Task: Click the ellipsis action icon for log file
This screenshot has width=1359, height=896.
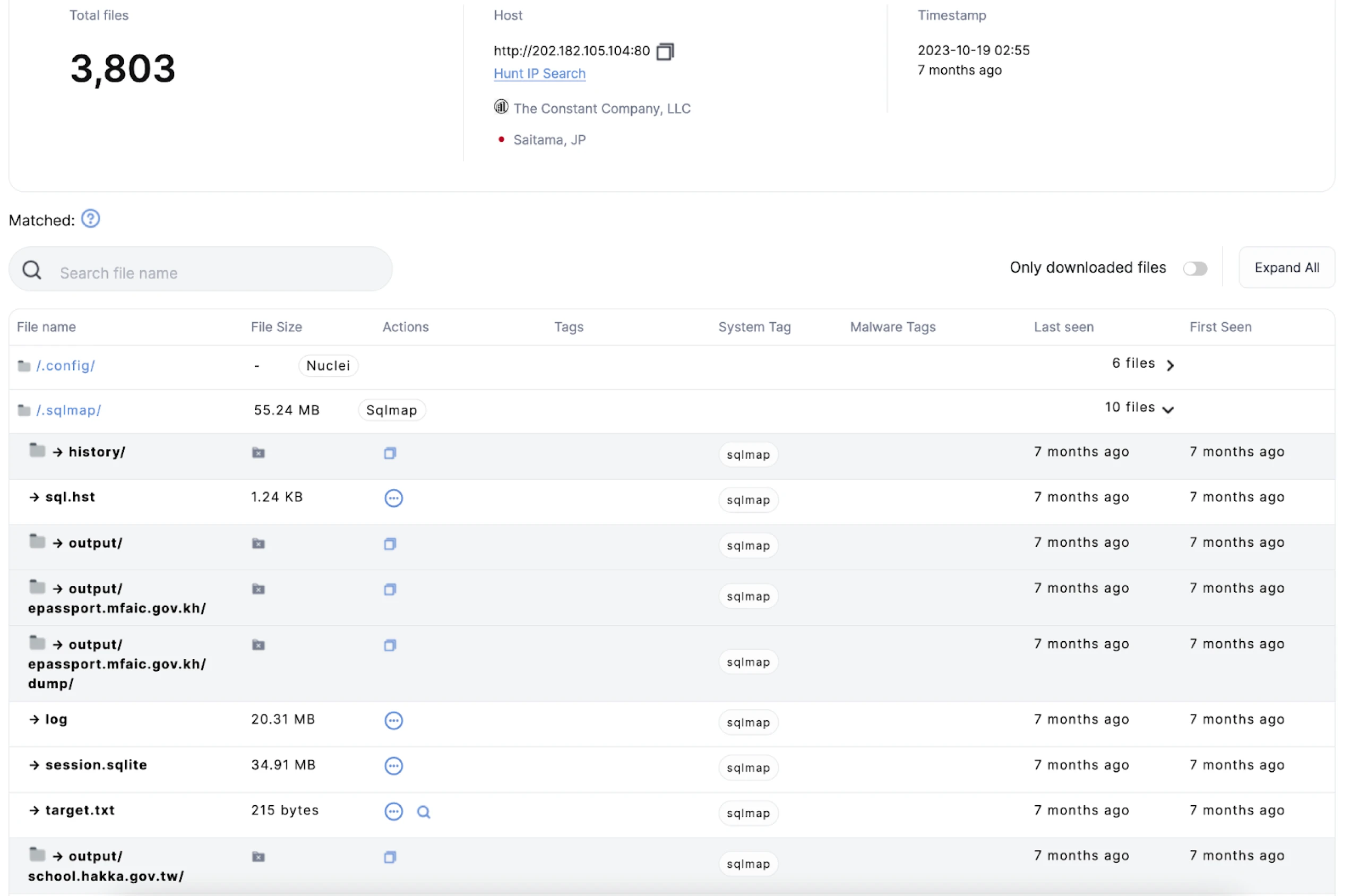Action: click(393, 719)
